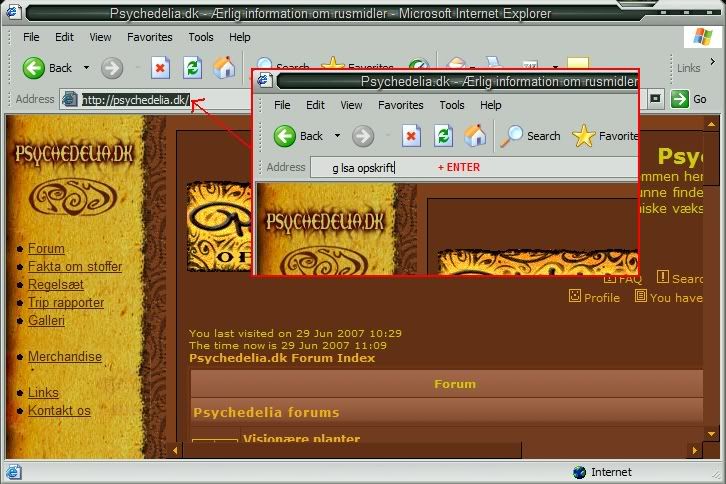Click page vertical scrollbar down arrow
Viewport: 726px width, 484px height.
pos(711,434)
